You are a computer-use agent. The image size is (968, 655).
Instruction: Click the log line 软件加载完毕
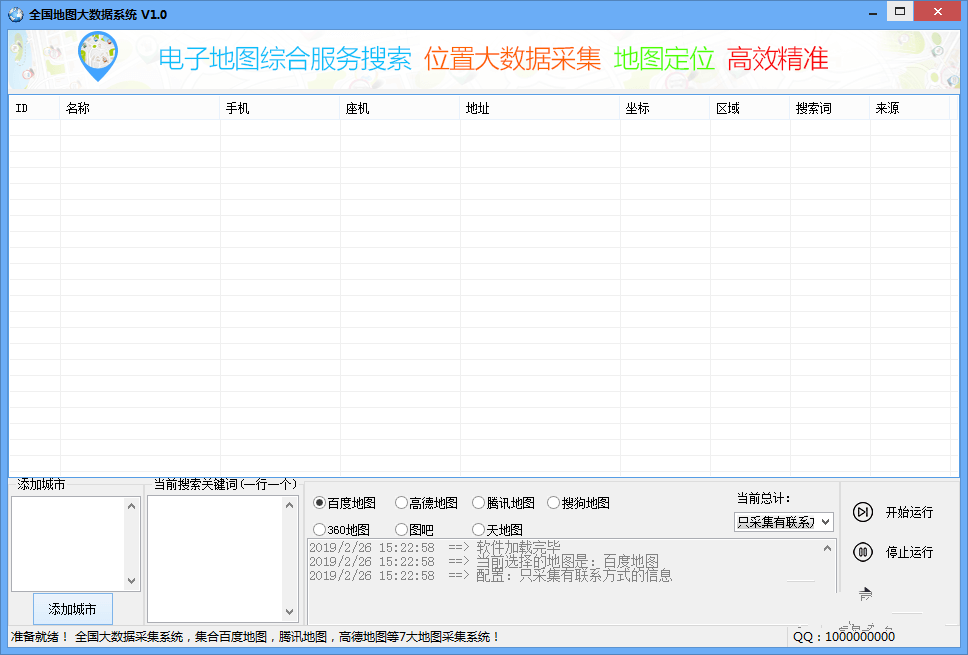[435, 548]
